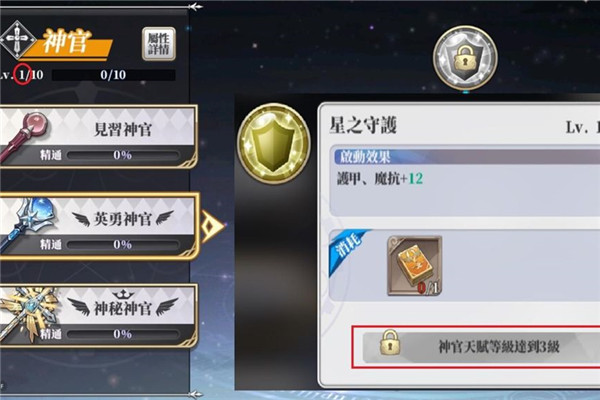The height and width of the screenshot is (400, 600).
Task: Click the 神官 class cross emblem icon
Action: pos(17,41)
